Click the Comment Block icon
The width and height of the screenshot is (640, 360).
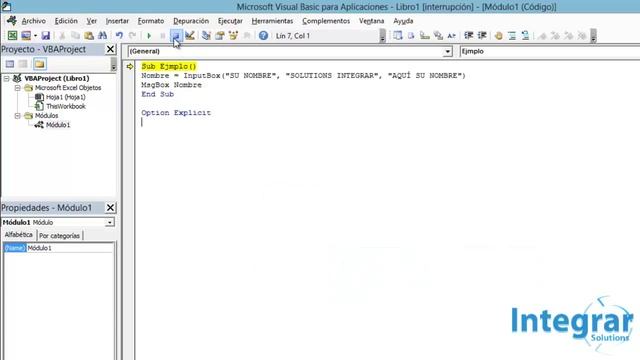[512, 36]
